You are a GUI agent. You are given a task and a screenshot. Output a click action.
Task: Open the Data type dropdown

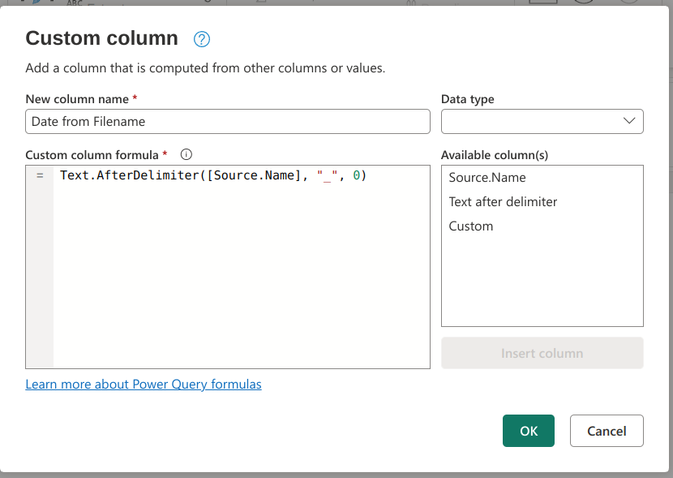click(542, 121)
